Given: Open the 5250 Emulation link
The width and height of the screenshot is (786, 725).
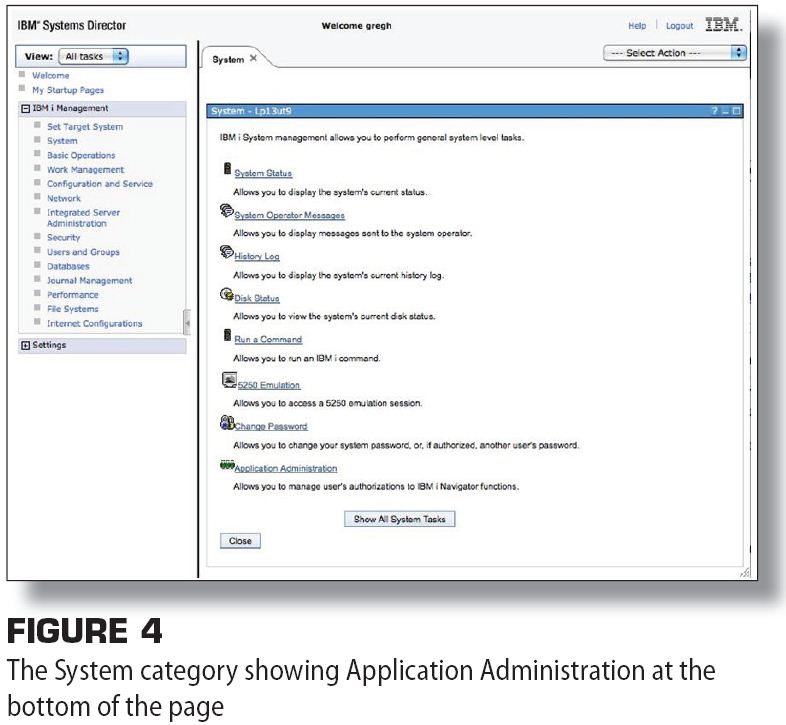Looking at the screenshot, I should coord(269,385).
